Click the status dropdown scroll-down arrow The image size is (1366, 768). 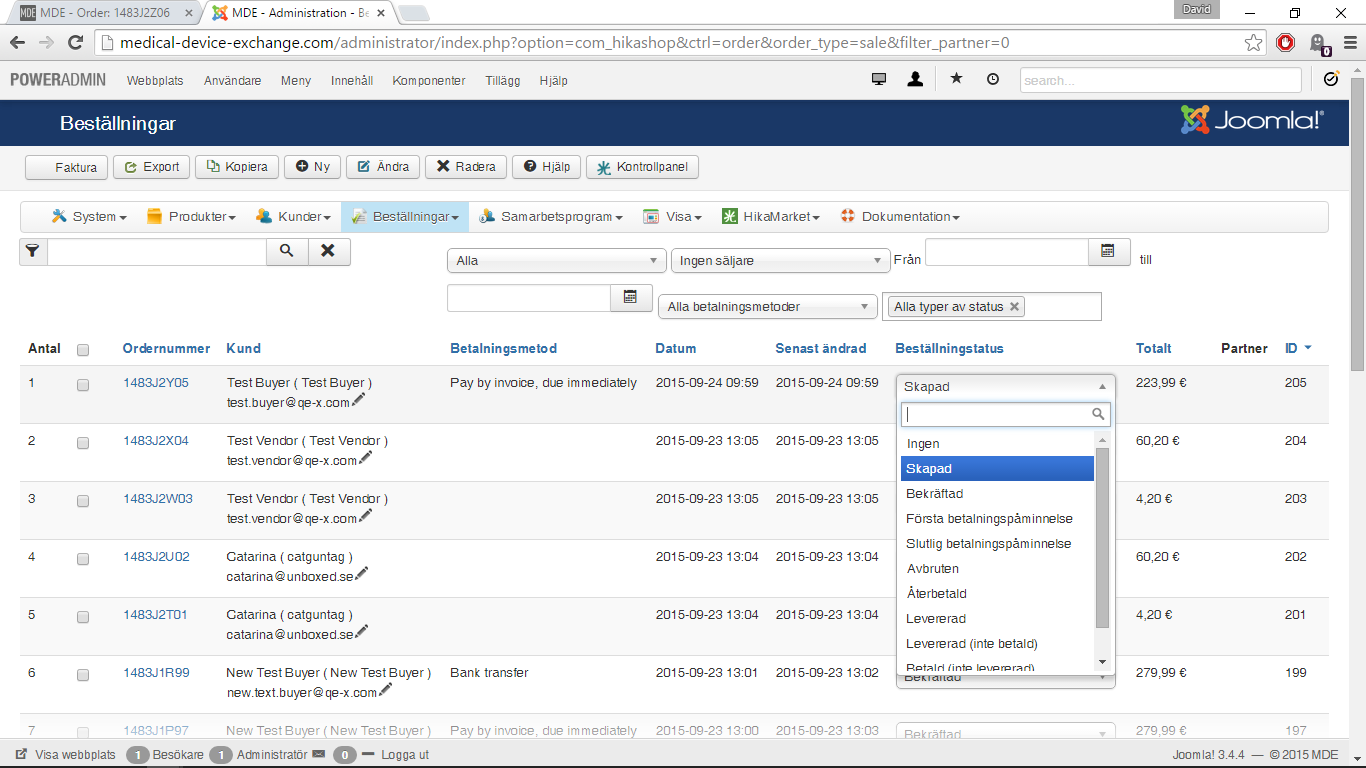(1103, 662)
